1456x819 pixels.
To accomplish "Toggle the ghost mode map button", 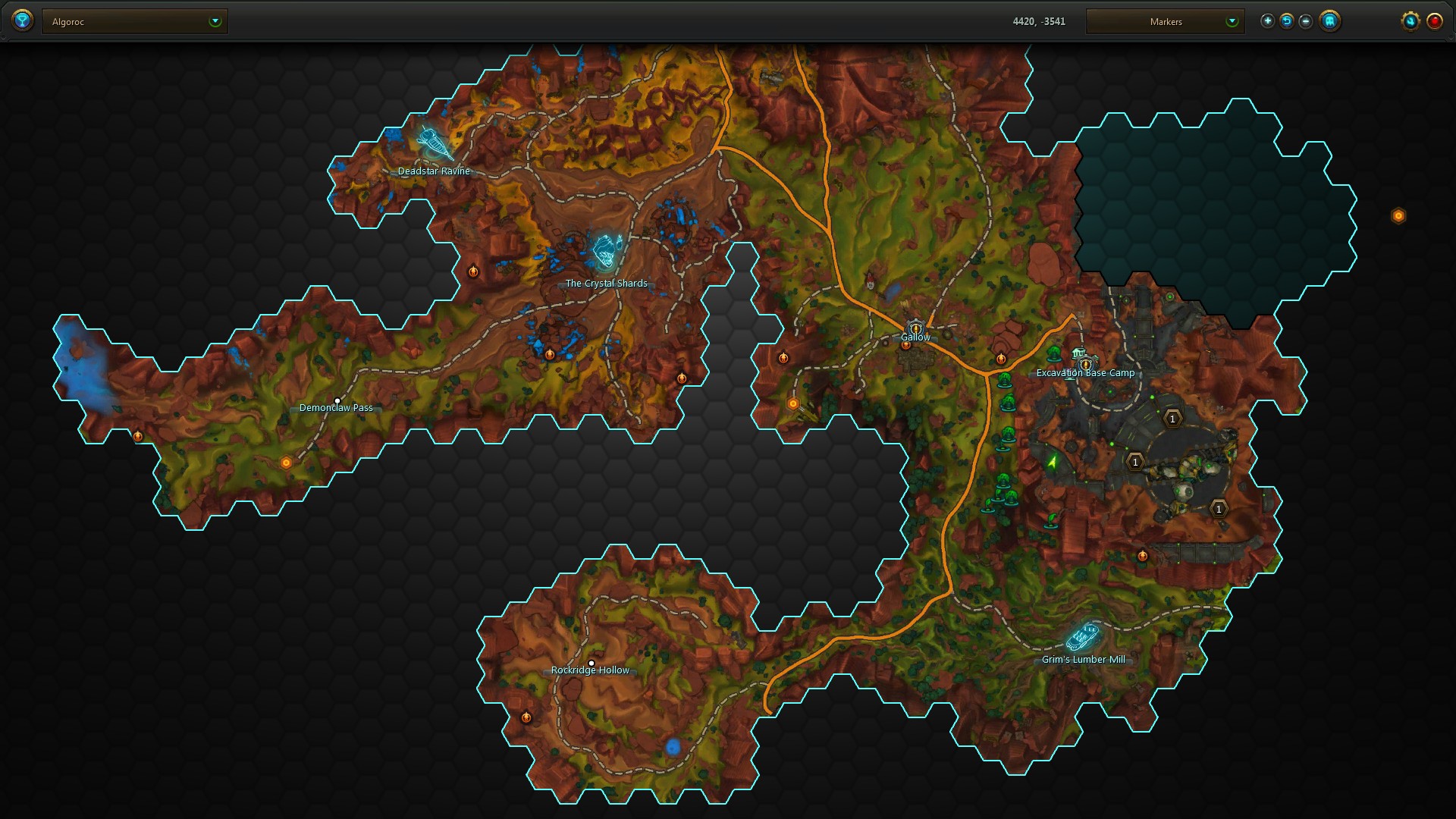I will (1329, 21).
